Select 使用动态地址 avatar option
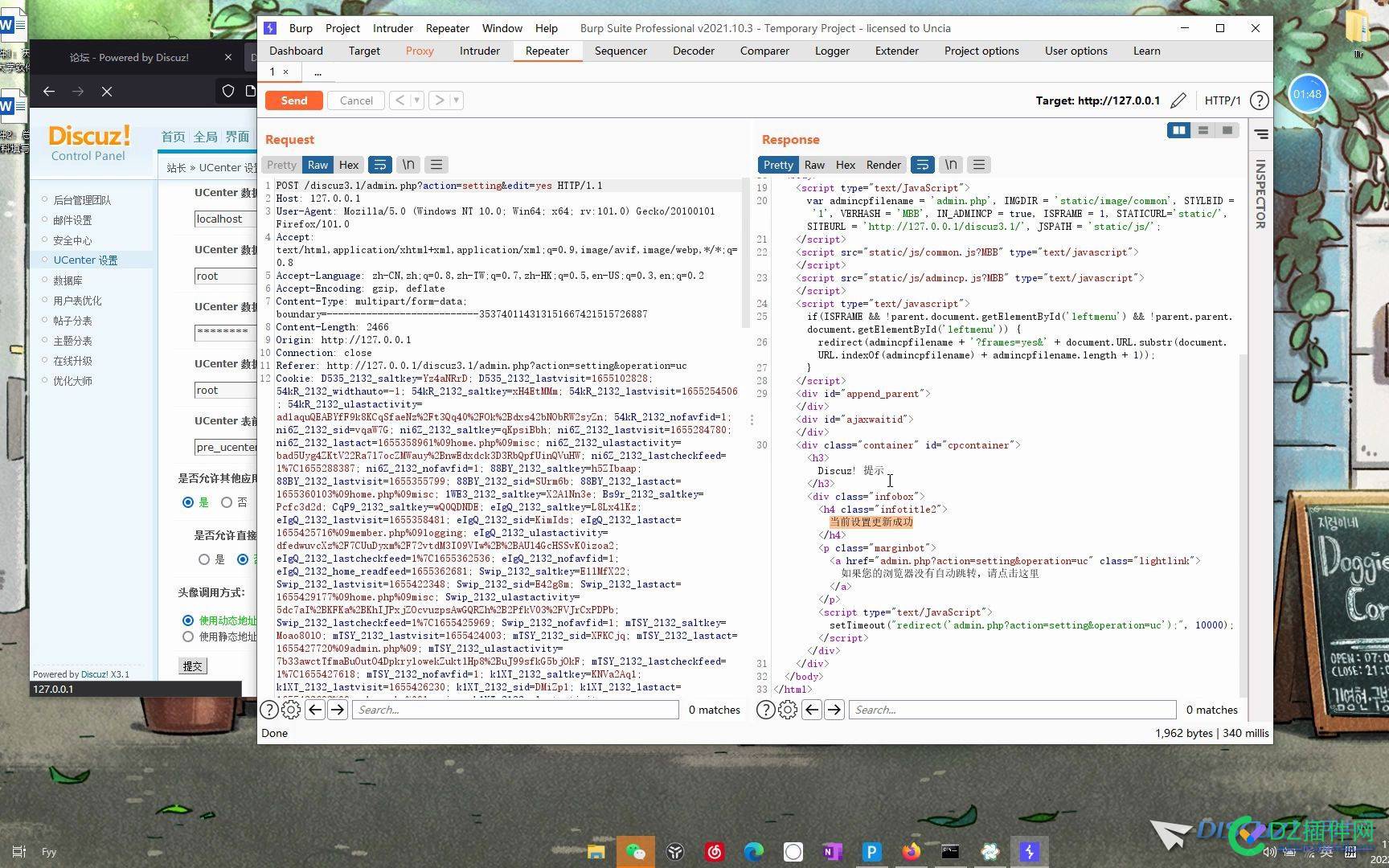The width and height of the screenshot is (1389, 868). 188,620
